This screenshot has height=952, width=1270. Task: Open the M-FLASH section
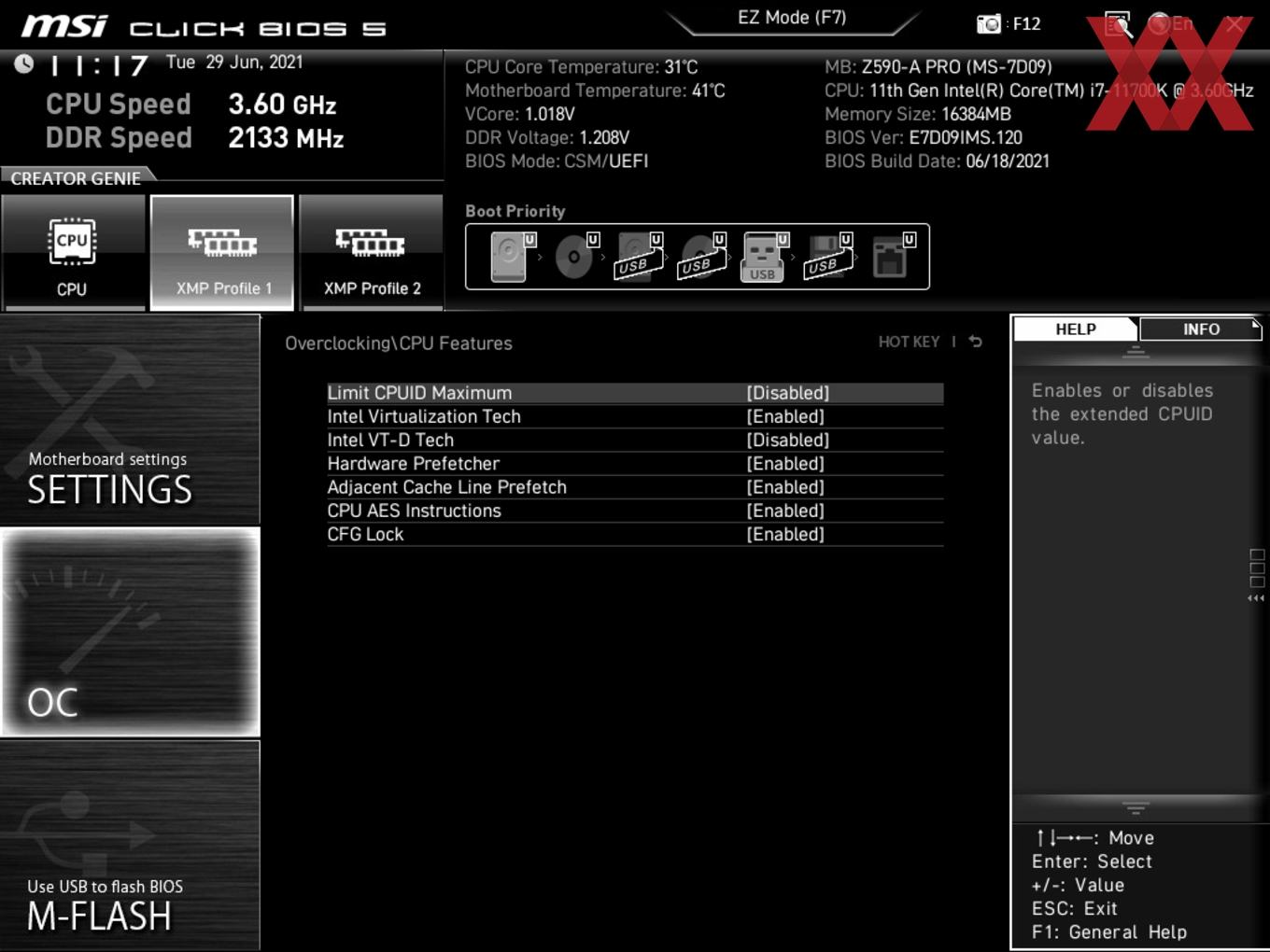point(130,846)
